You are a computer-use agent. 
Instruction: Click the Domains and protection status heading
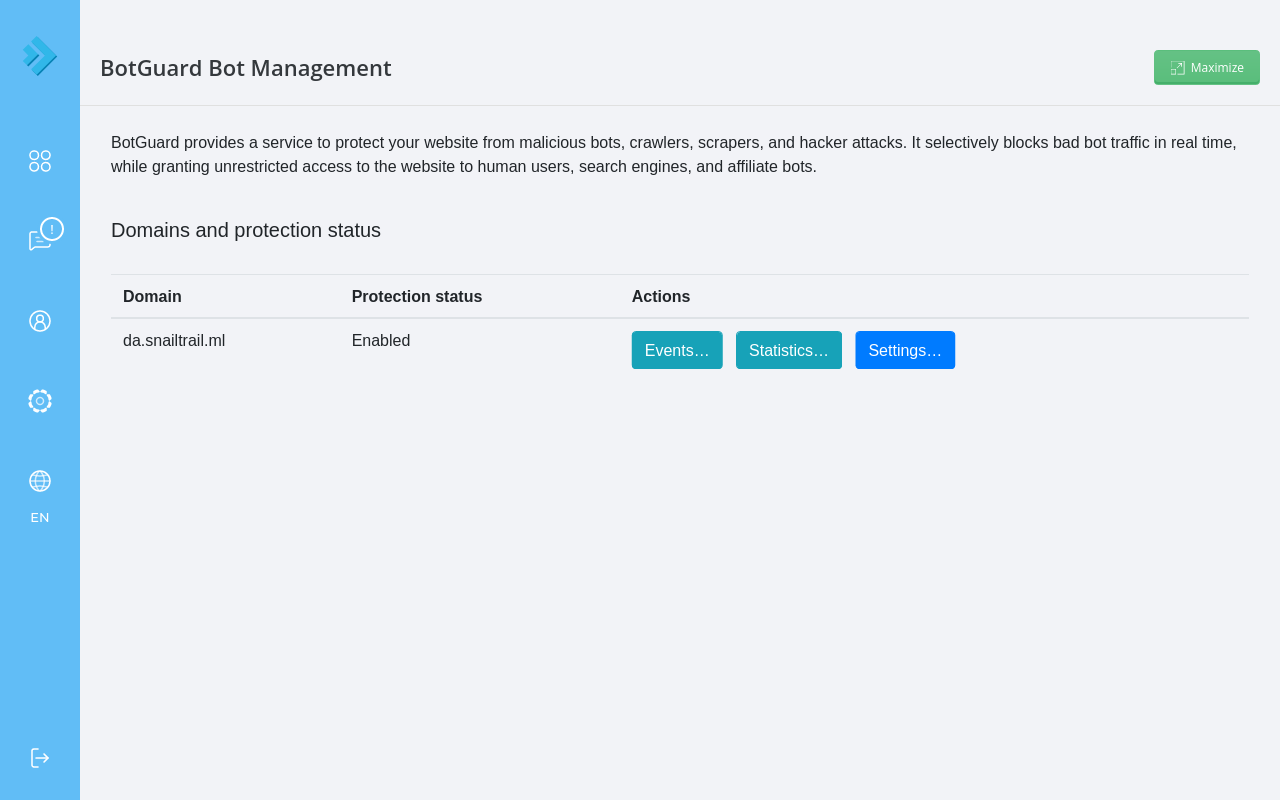(x=246, y=230)
